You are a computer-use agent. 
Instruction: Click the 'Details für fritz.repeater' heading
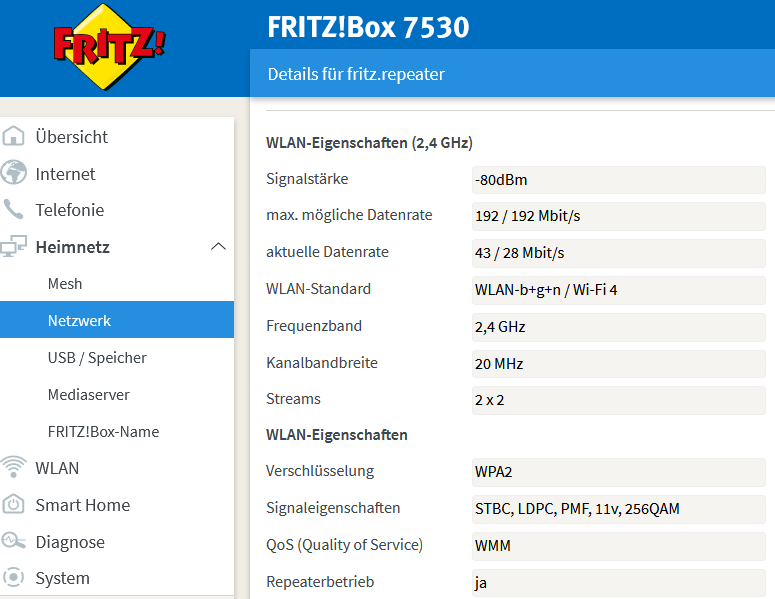pos(356,74)
